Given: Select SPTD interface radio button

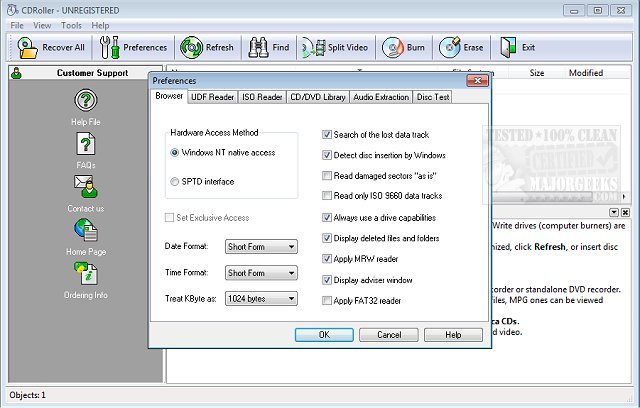Looking at the screenshot, I should tap(175, 182).
